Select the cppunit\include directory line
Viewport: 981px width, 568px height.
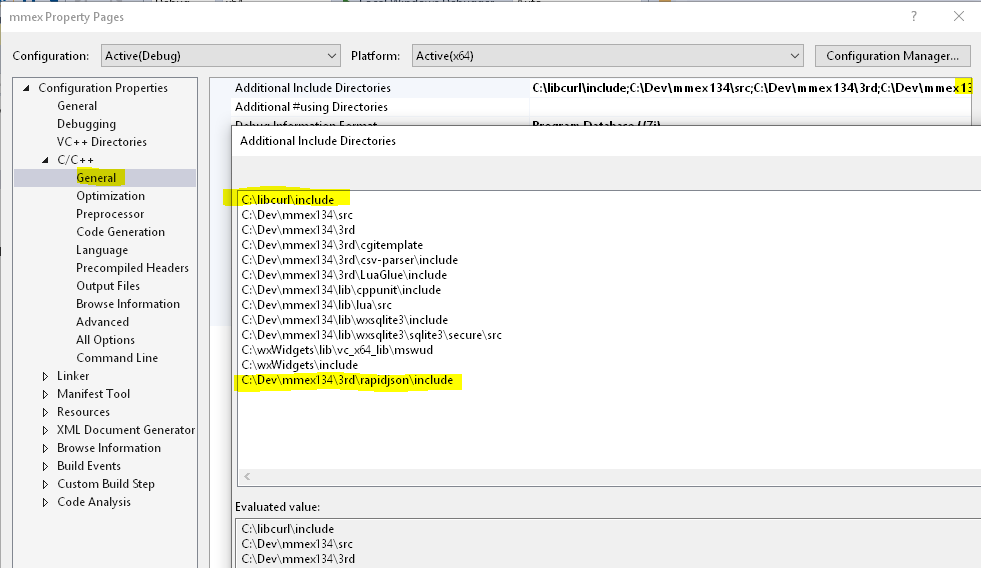tap(341, 290)
